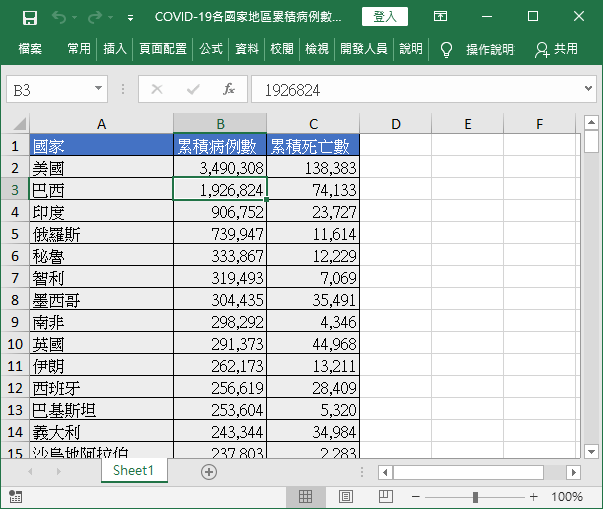Redo the last undone action
Image resolution: width=603 pixels, height=509 pixels.
[x=95, y=17]
